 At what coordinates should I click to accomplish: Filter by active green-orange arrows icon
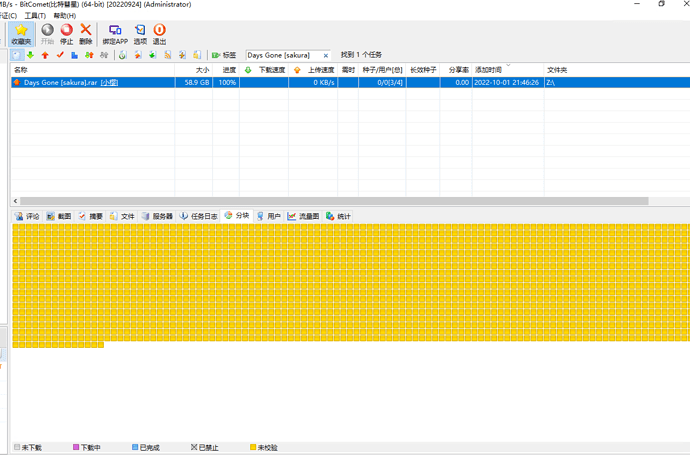click(89, 55)
